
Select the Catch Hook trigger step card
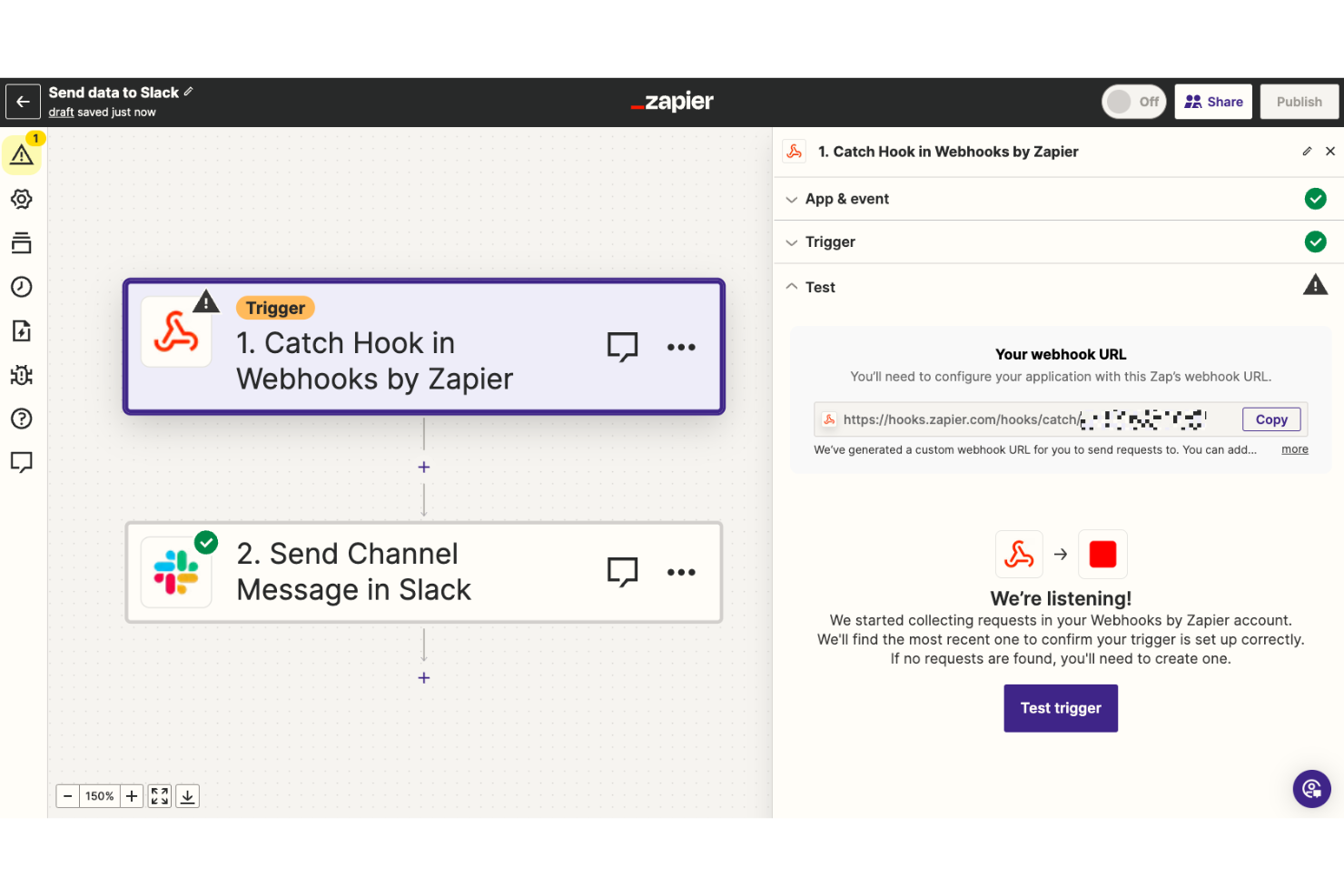point(424,347)
